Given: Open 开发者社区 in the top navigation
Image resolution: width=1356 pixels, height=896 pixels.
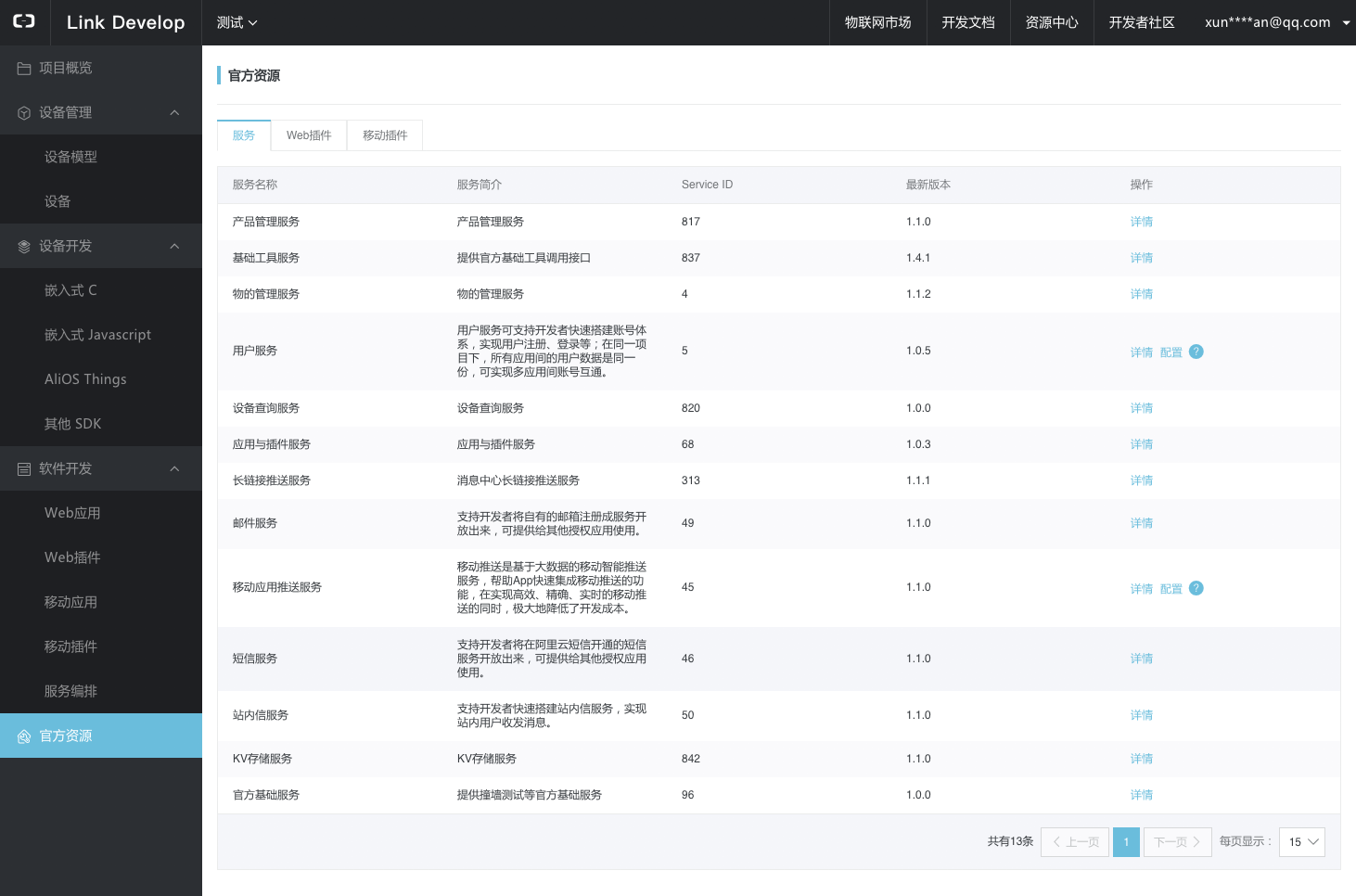Looking at the screenshot, I should [x=1142, y=22].
